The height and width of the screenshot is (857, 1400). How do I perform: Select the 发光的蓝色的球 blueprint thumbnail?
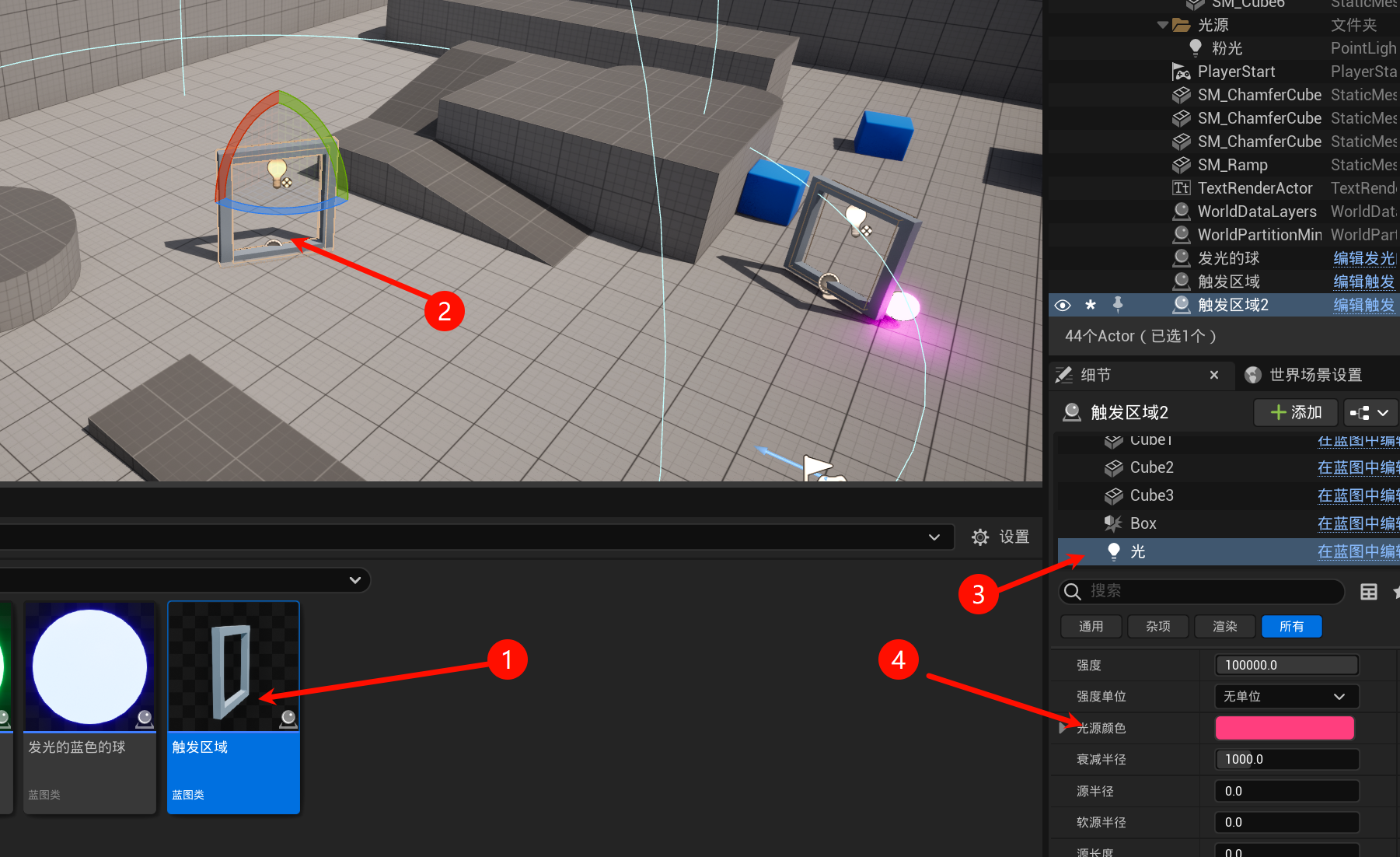click(90, 667)
